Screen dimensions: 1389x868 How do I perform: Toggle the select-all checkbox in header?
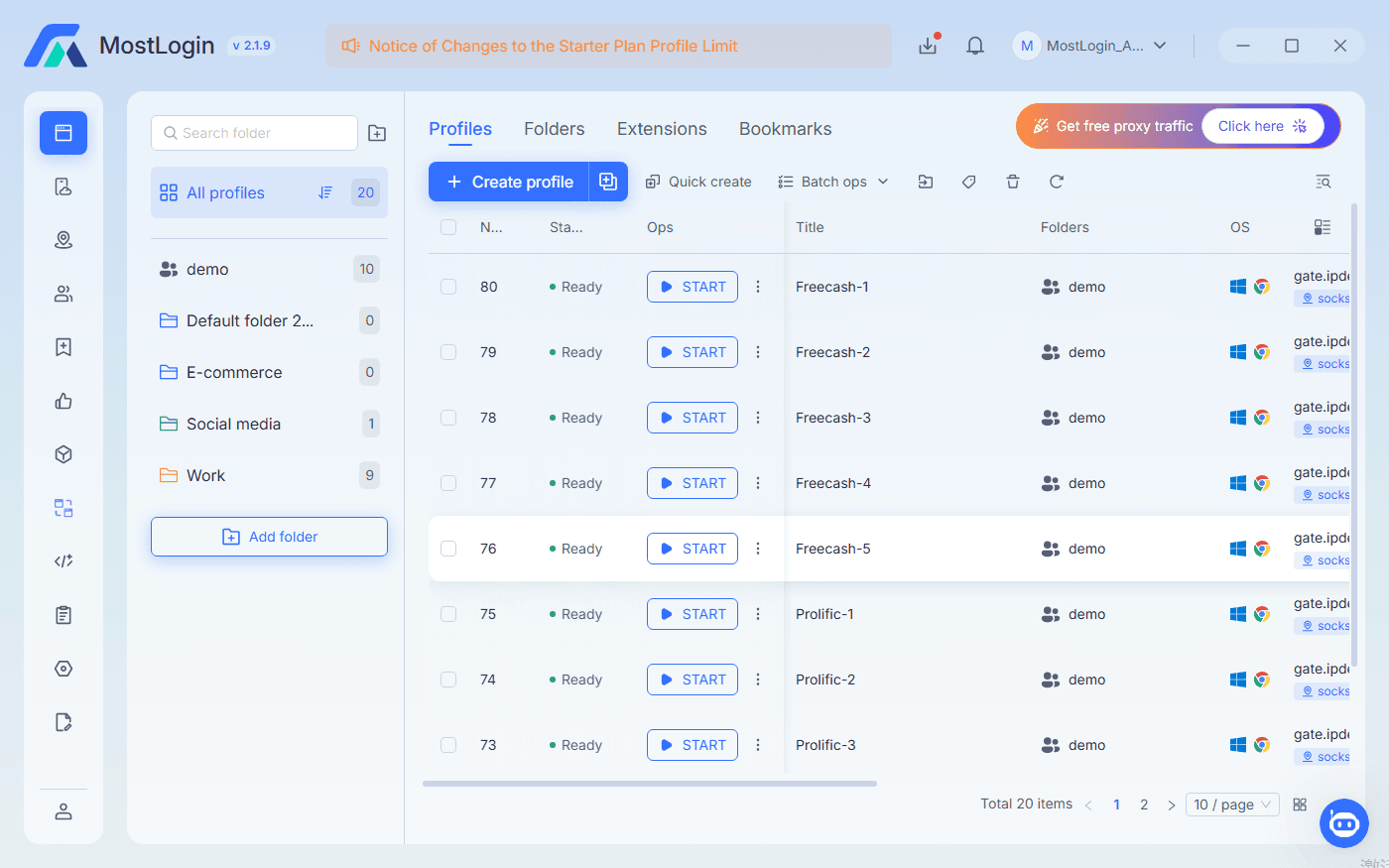point(448,227)
